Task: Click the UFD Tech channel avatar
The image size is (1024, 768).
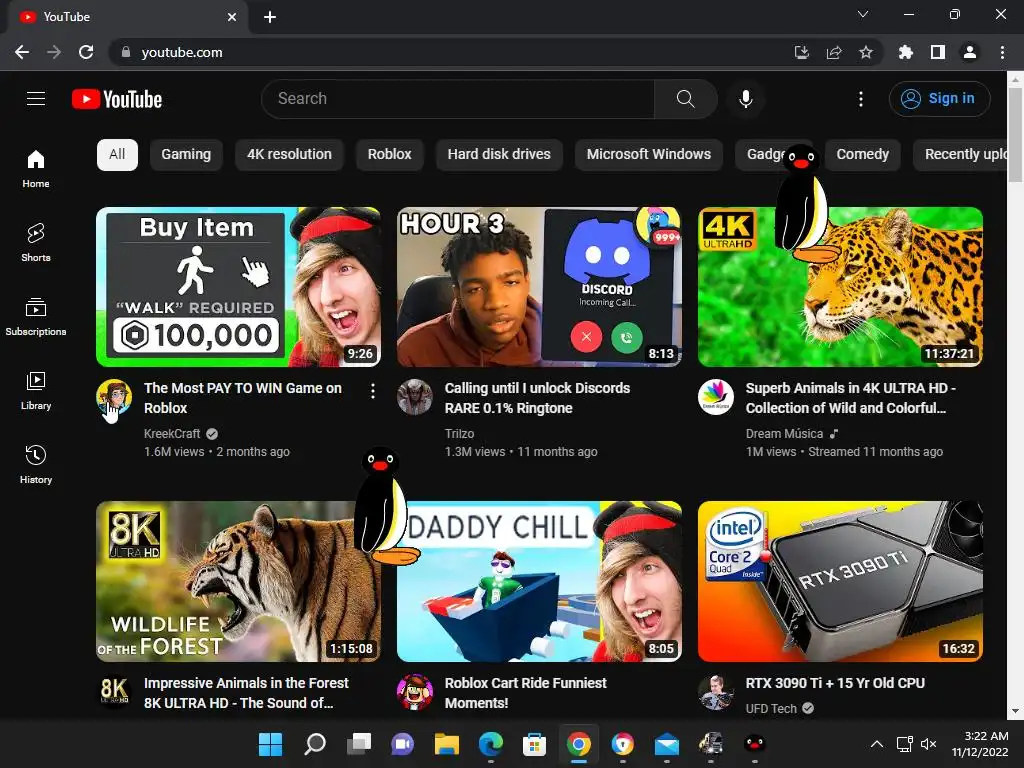Action: (x=716, y=692)
